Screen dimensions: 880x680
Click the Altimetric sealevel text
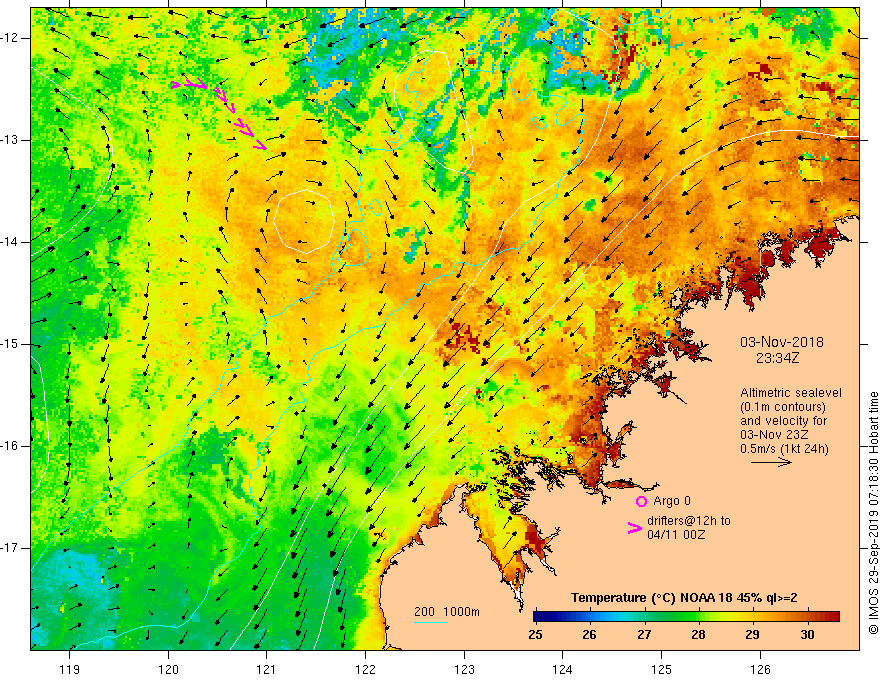tap(791, 393)
